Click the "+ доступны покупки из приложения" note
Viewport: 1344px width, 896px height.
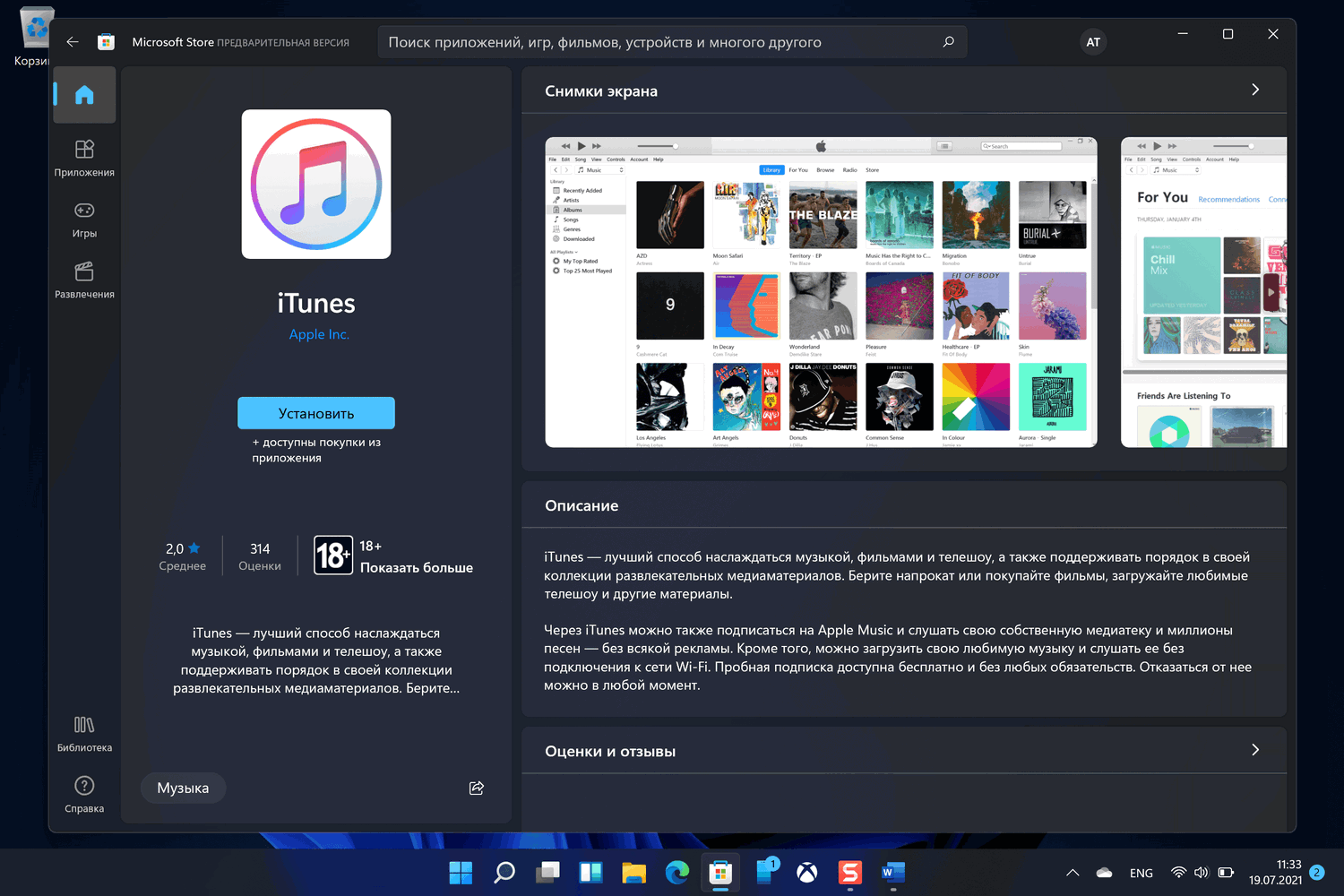pos(316,450)
